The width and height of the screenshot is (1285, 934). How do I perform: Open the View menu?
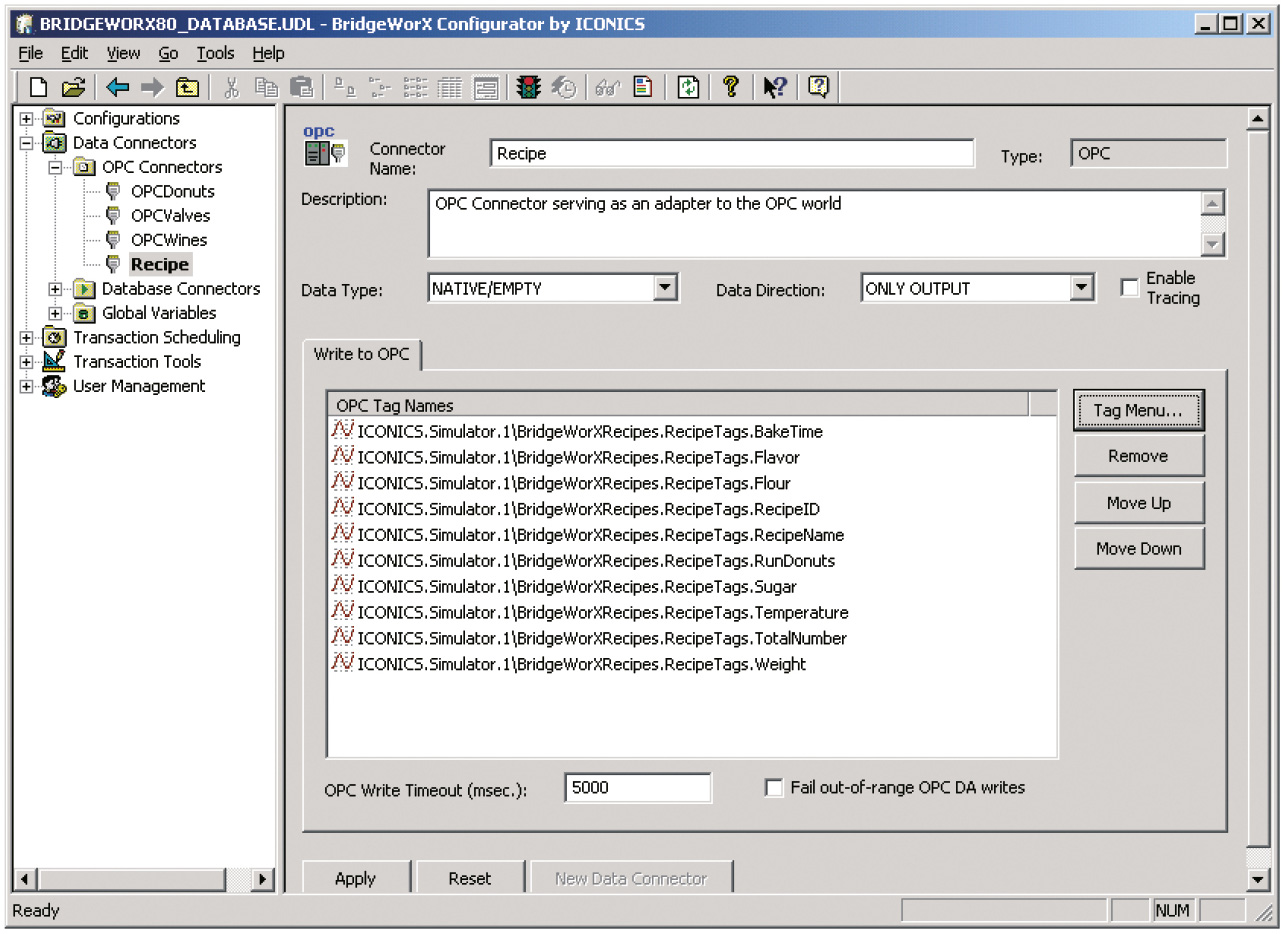pyautogui.click(x=124, y=53)
